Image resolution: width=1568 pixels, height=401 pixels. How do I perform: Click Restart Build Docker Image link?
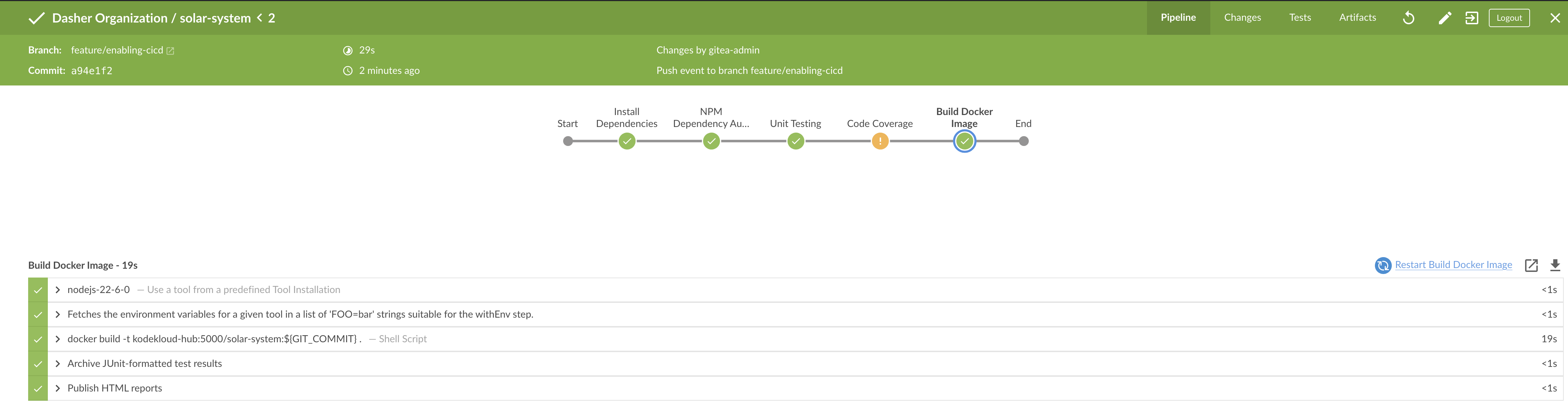[1453, 265]
